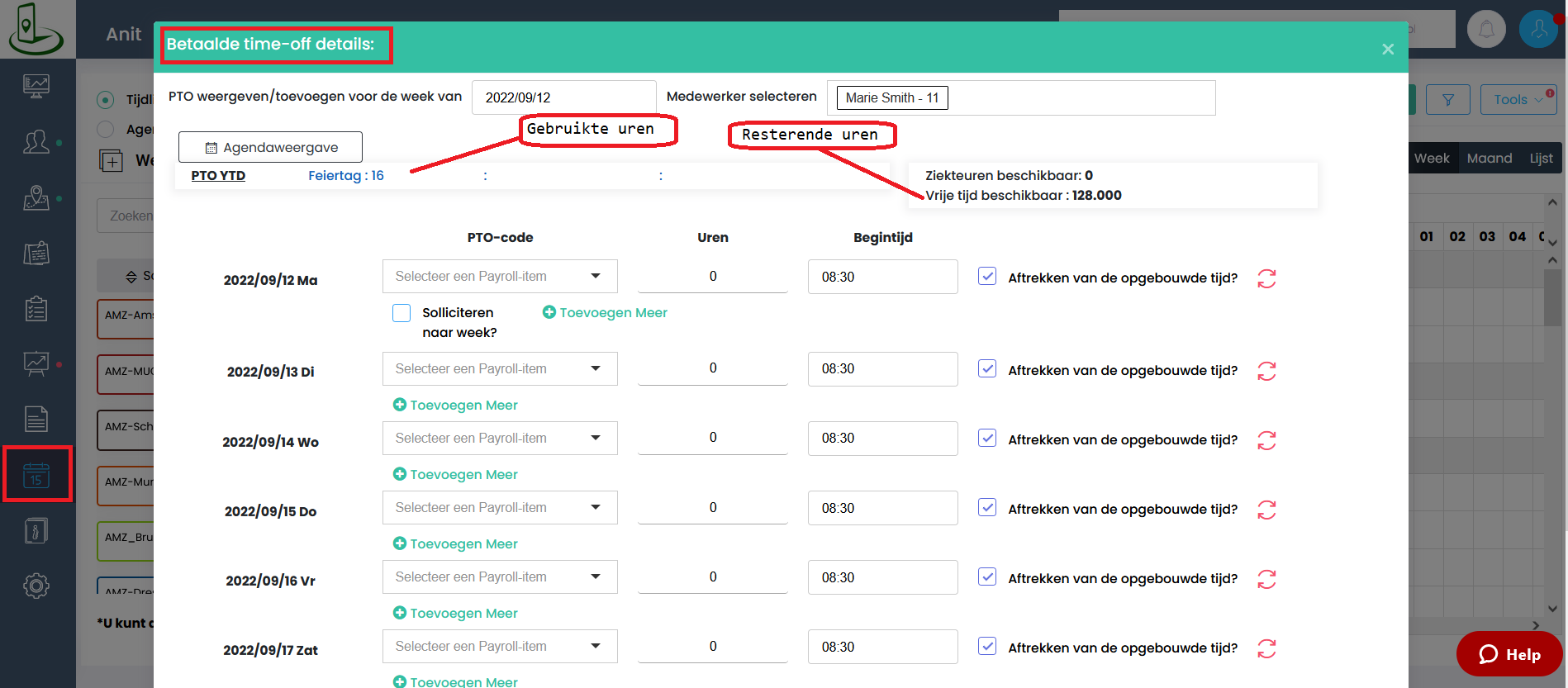The height and width of the screenshot is (688, 1568).
Task: Click the reset arrows icon for 2022/09/12 Ma
Action: (1266, 278)
